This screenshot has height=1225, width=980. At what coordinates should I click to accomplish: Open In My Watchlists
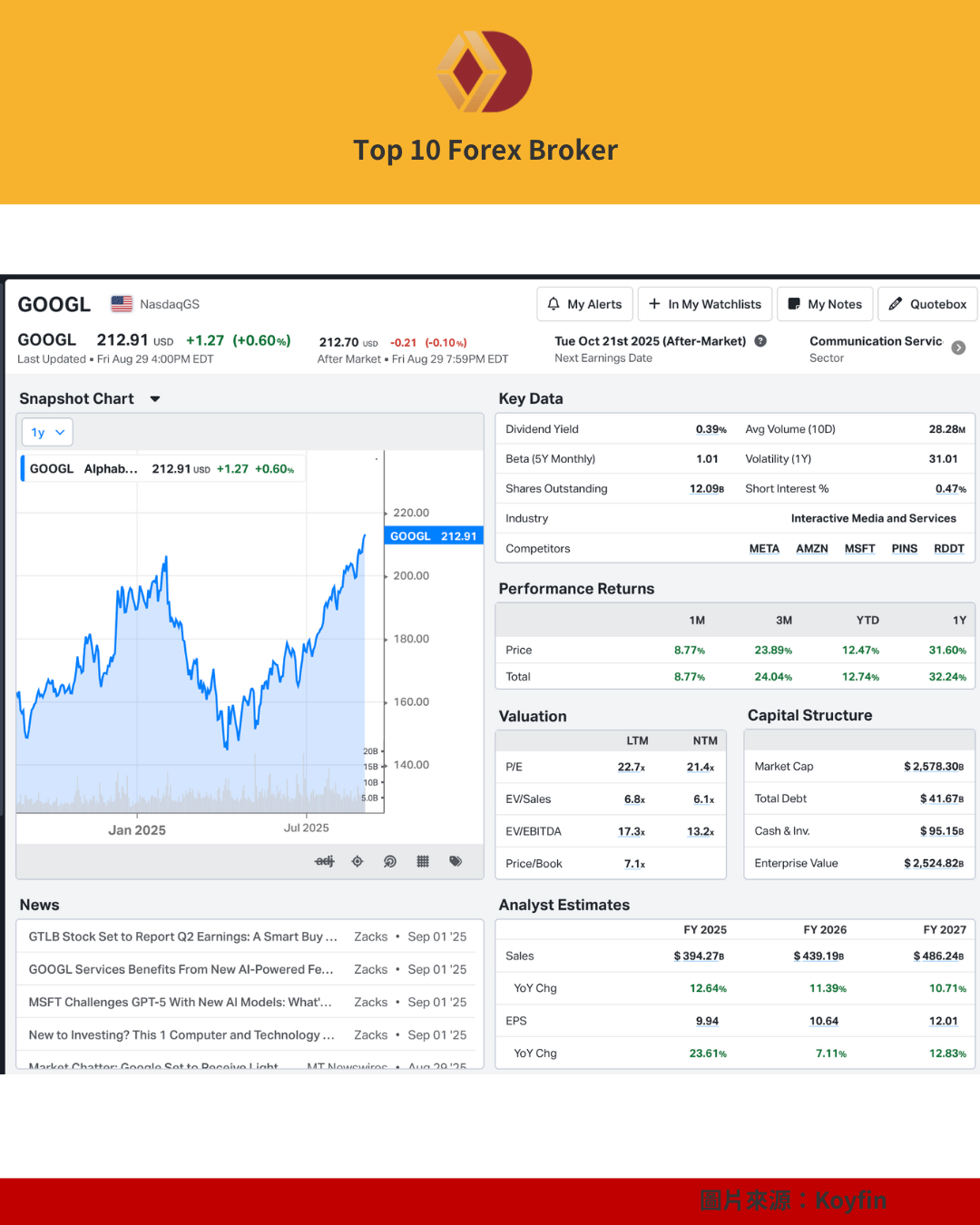pos(705,304)
